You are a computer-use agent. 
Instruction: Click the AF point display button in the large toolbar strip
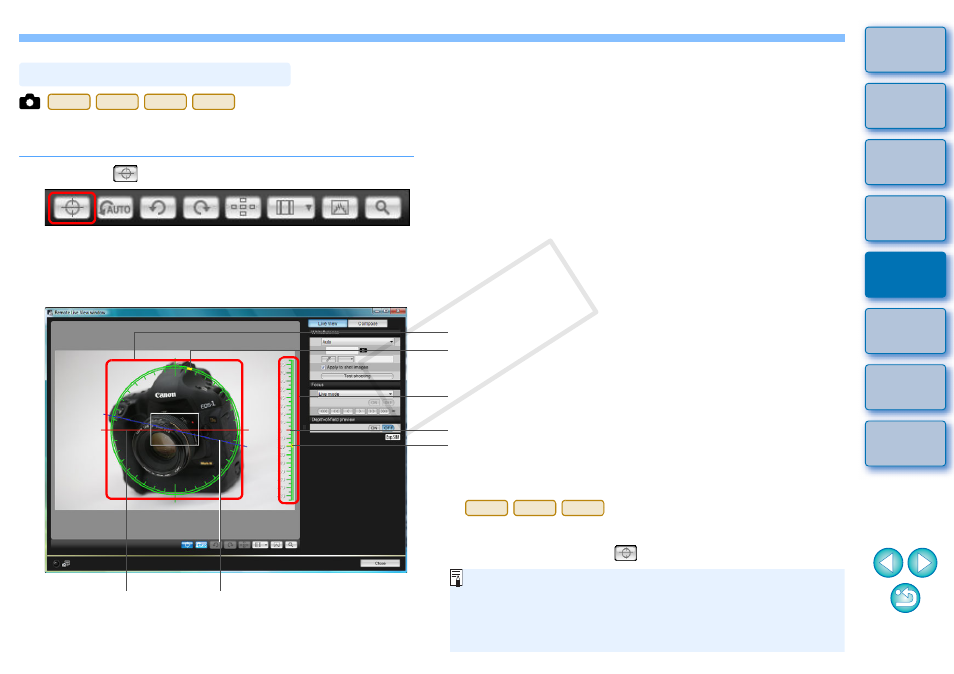pos(243,208)
